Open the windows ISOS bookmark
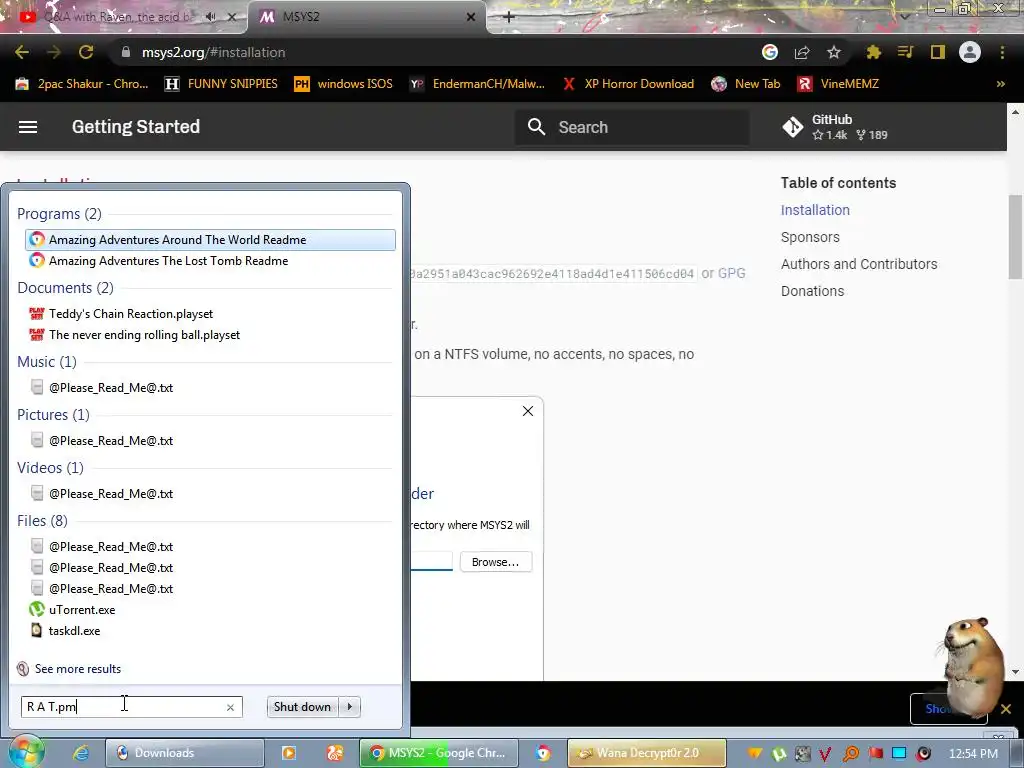Image resolution: width=1024 pixels, height=768 pixels. pyautogui.click(x=344, y=84)
